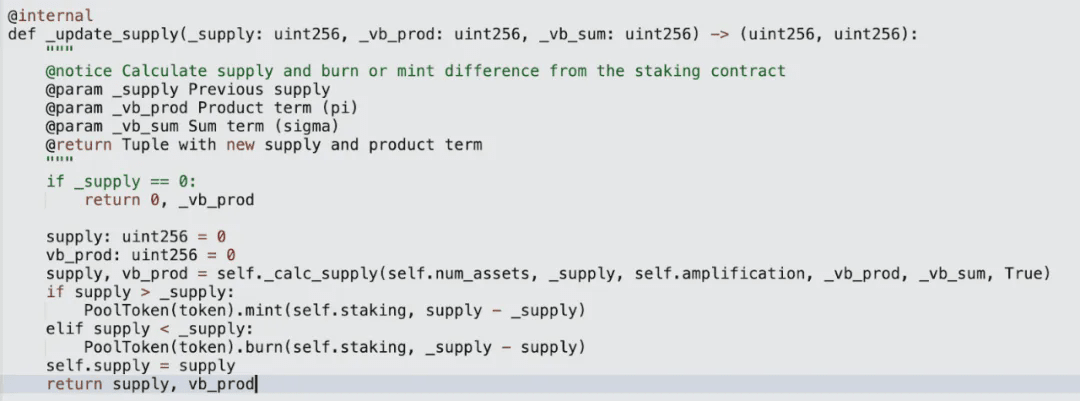Click the @return docstring line
The image size is (1080, 401).
pos(264,144)
